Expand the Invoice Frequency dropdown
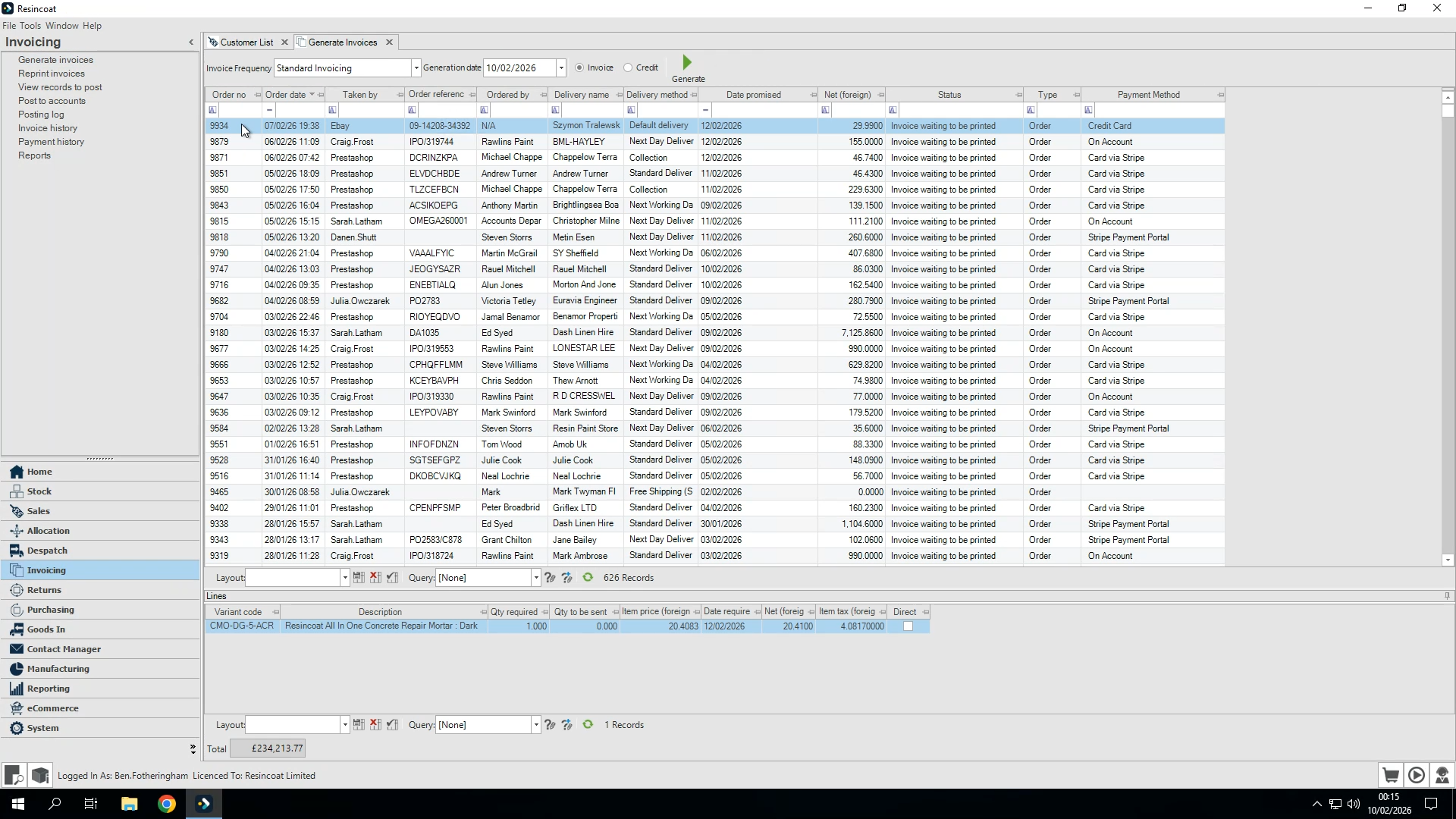 [416, 68]
